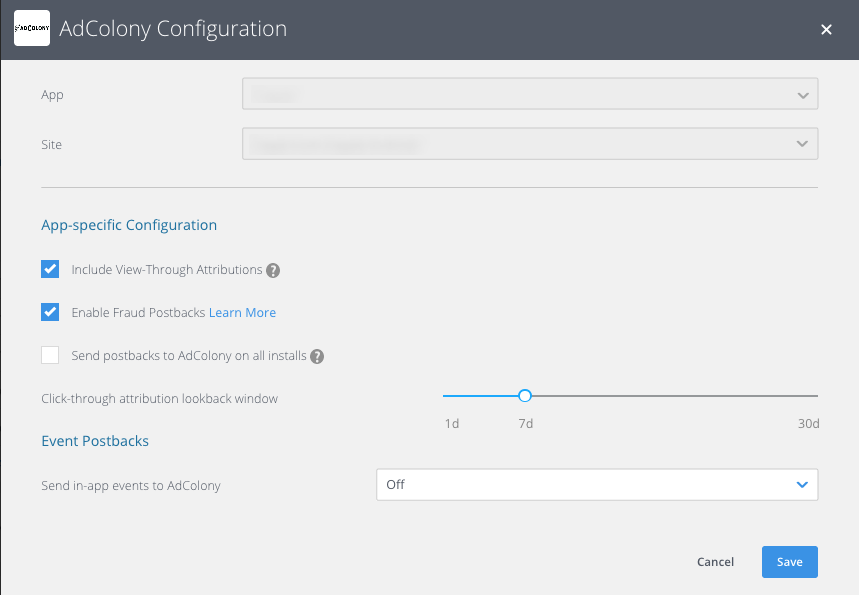
Task: Click the lookback window slider handle
Action: coord(525,396)
